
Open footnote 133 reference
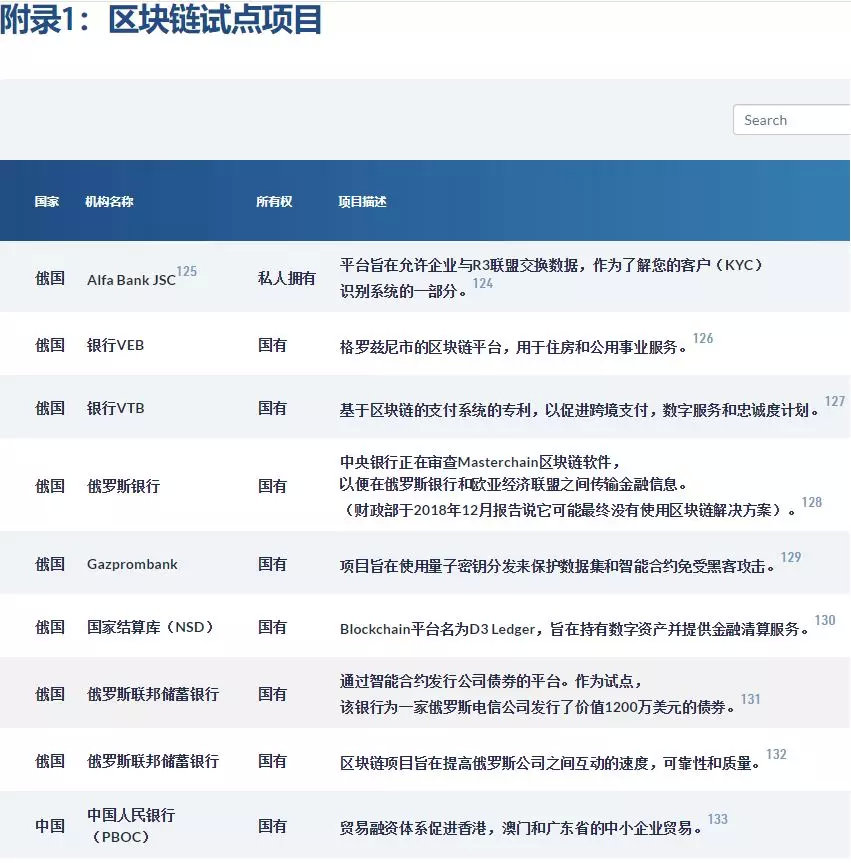(718, 820)
